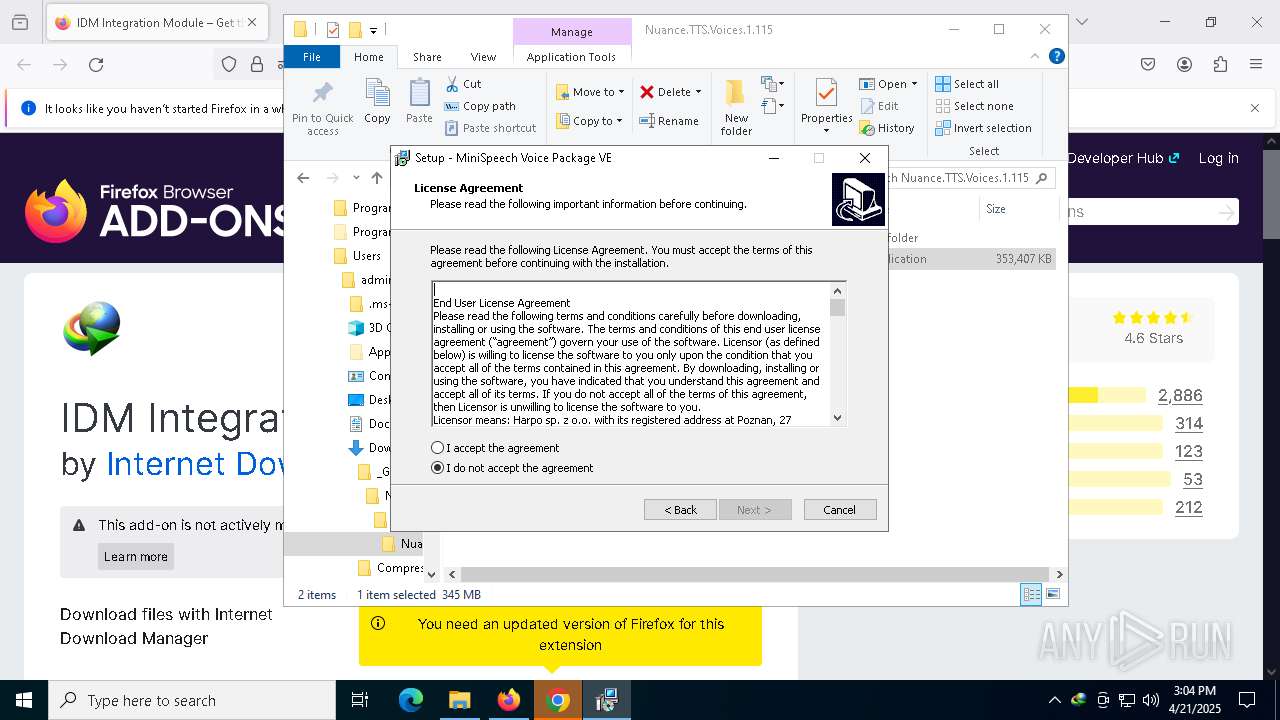Switch to details view icon in status bar

pyautogui.click(x=1031, y=595)
